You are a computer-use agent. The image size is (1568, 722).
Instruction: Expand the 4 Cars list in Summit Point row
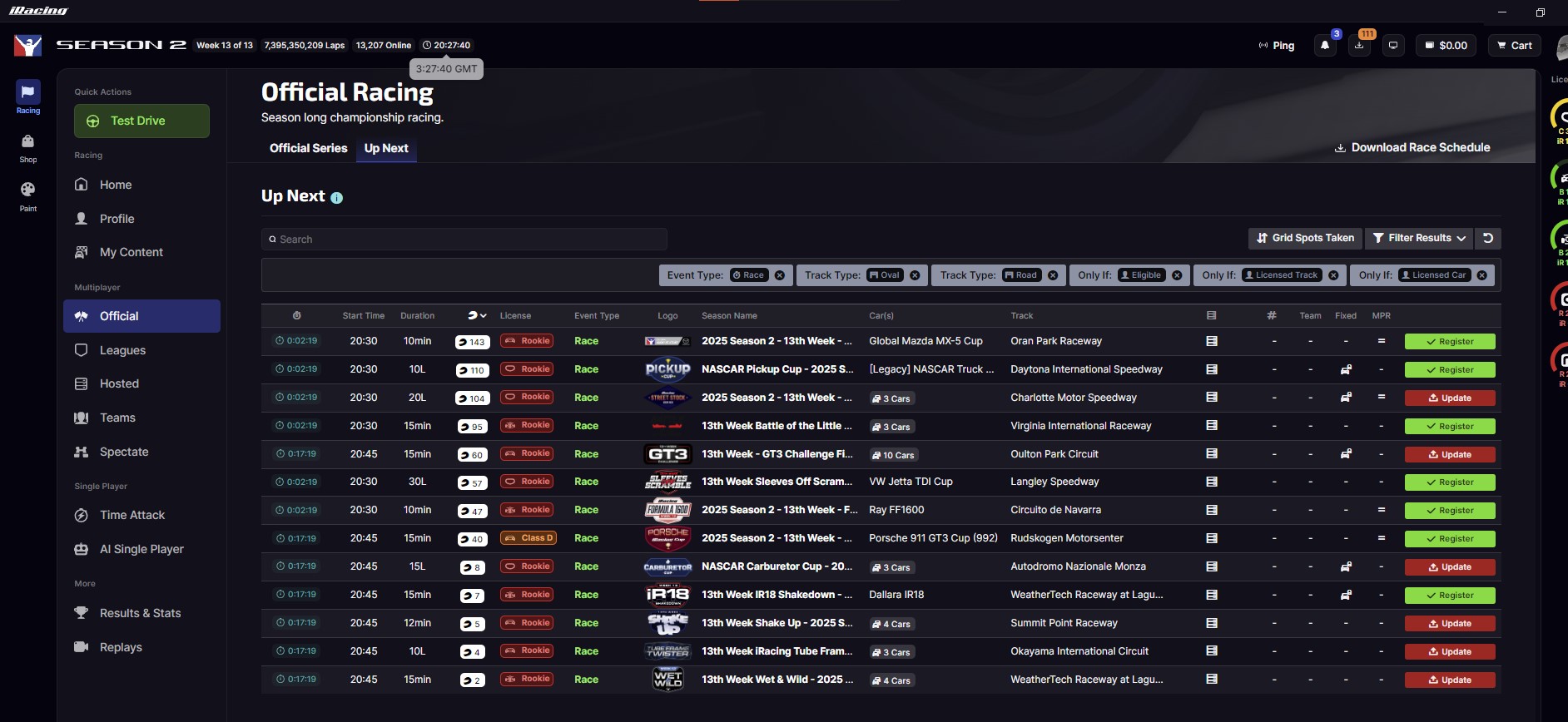[891, 624]
